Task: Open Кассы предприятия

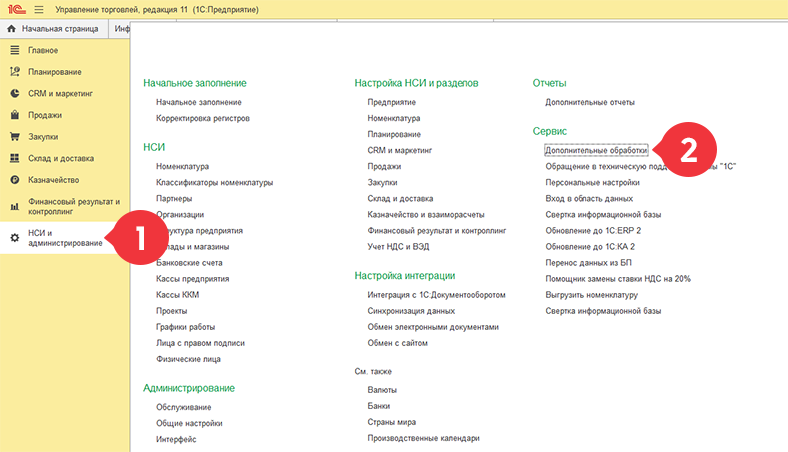Action: (x=192, y=279)
